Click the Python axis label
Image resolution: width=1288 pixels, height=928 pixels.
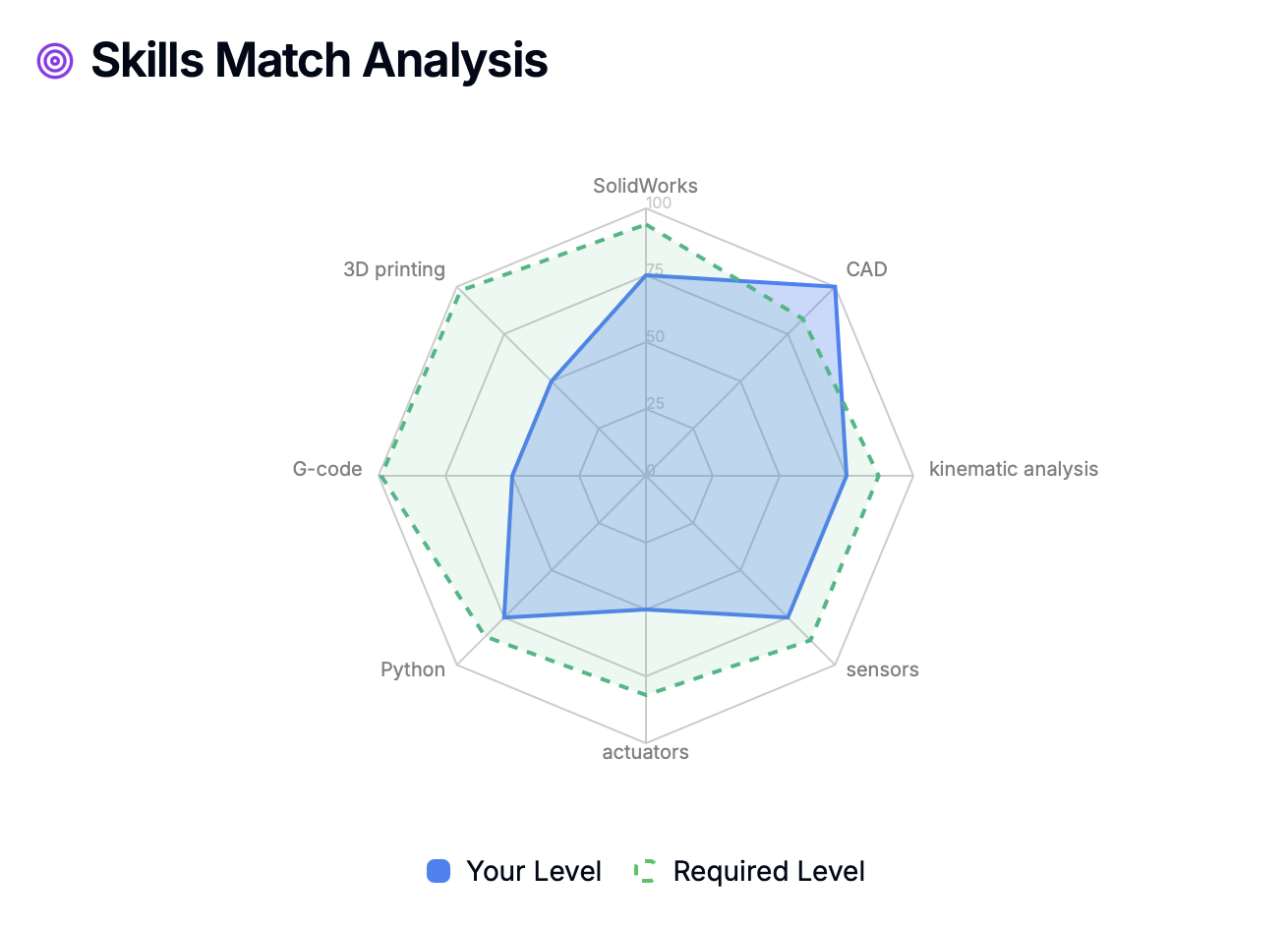pos(413,669)
